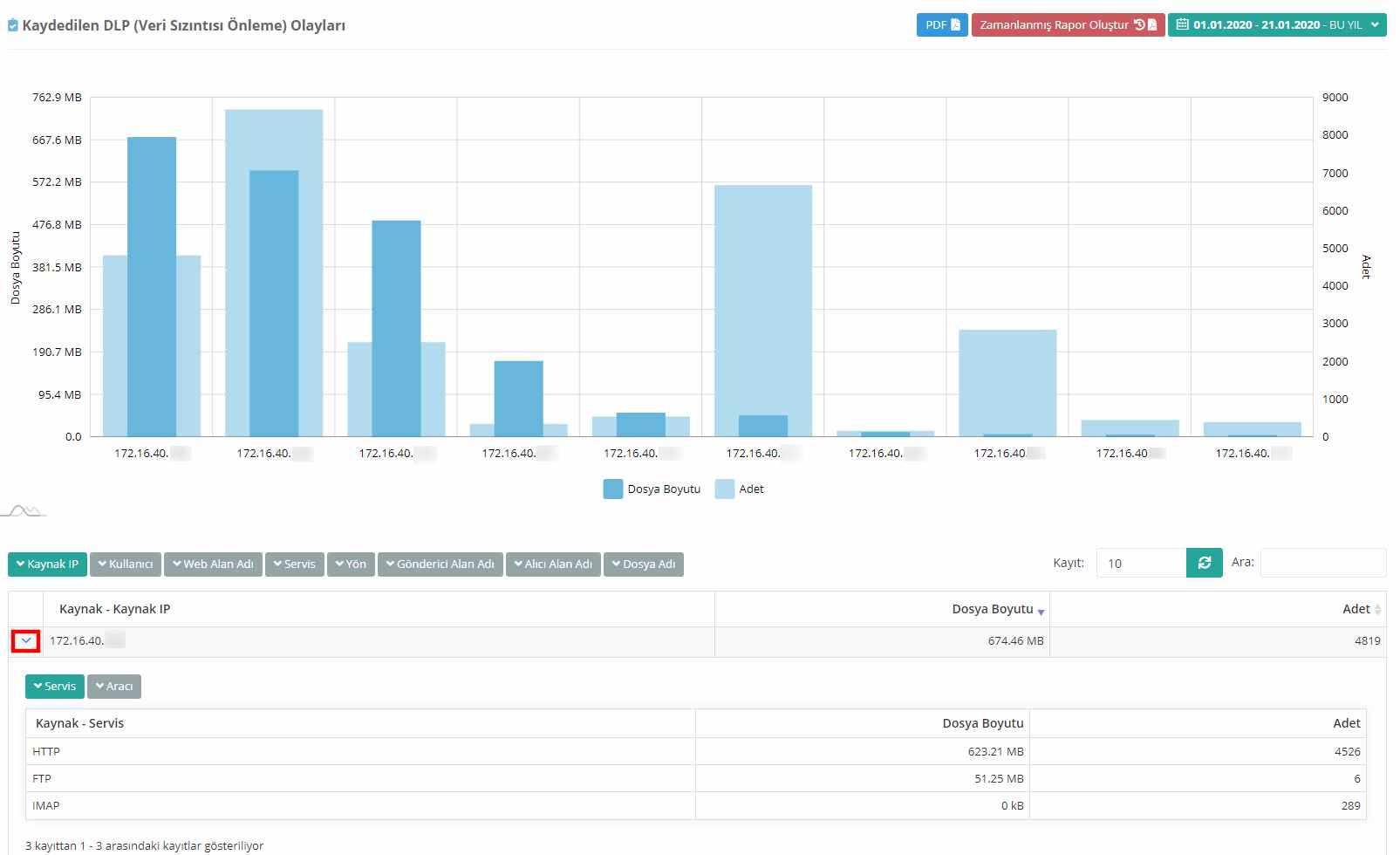Open the top Servis grouping dropdown
The height and width of the screenshot is (855, 1400).
[295, 564]
